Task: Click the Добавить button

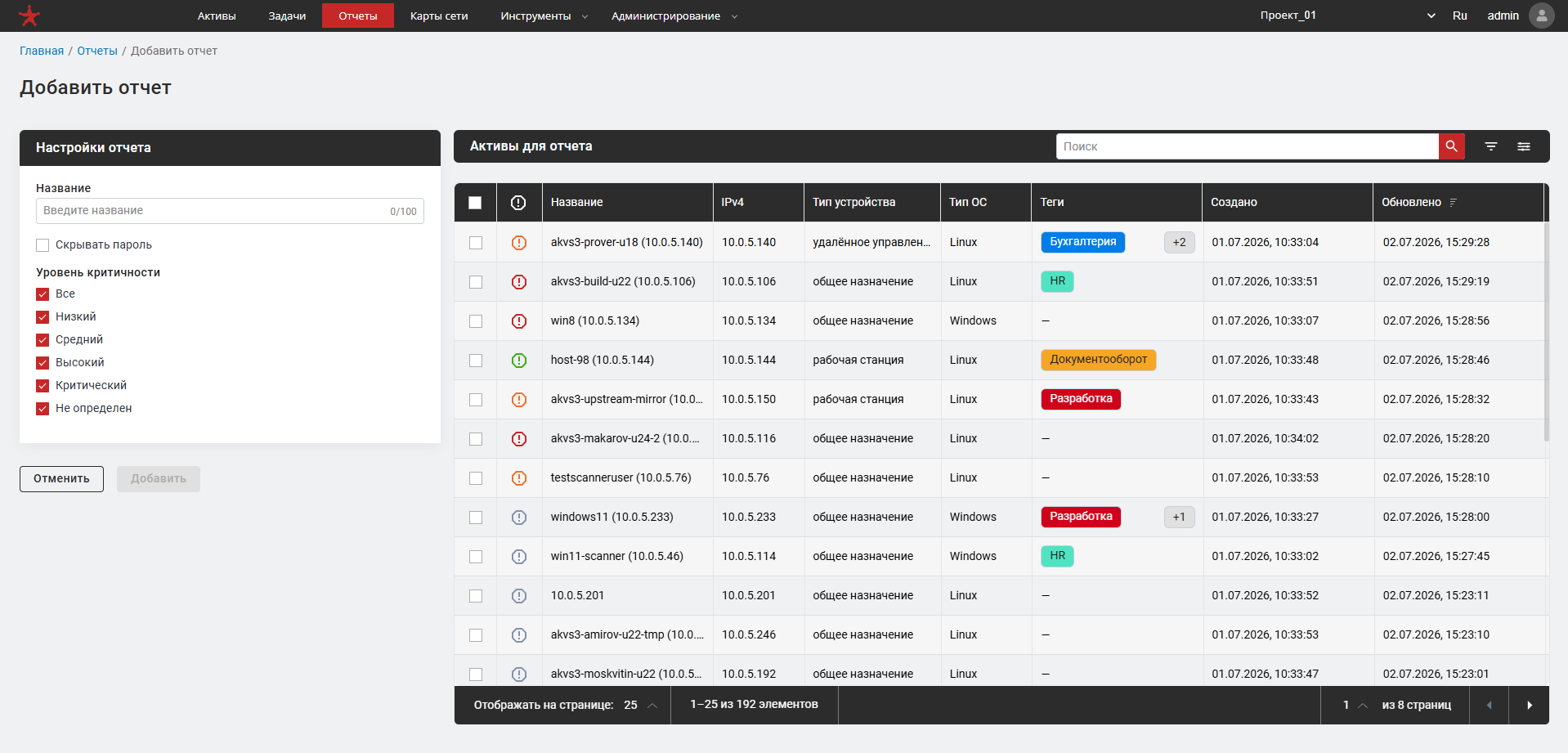Action: (159, 479)
